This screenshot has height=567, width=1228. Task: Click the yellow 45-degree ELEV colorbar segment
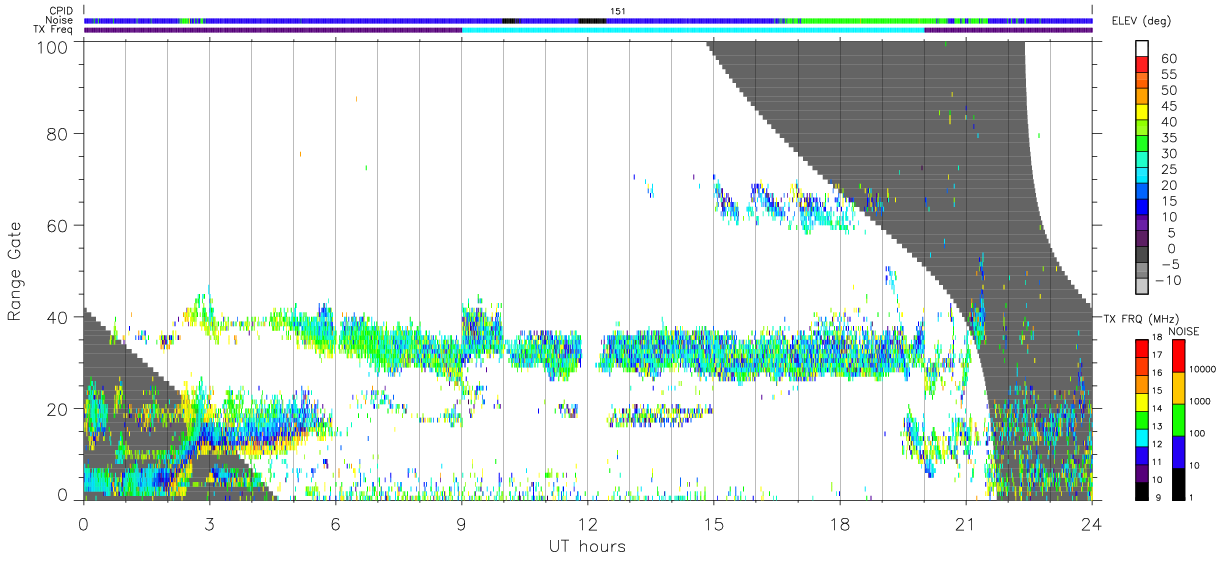[x=1144, y=112]
